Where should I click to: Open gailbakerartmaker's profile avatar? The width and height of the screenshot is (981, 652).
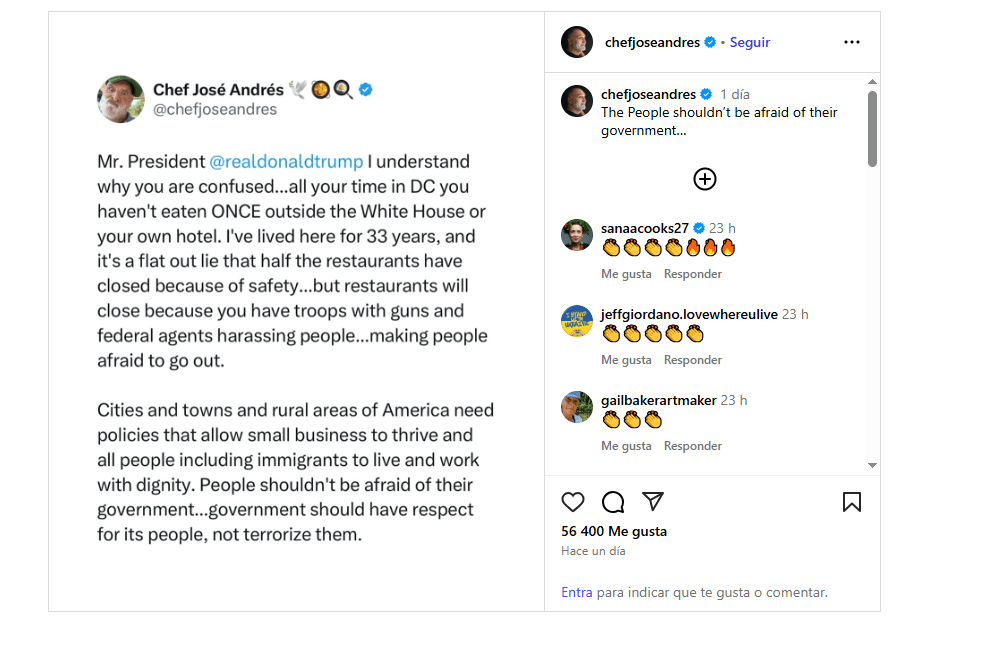pos(577,407)
